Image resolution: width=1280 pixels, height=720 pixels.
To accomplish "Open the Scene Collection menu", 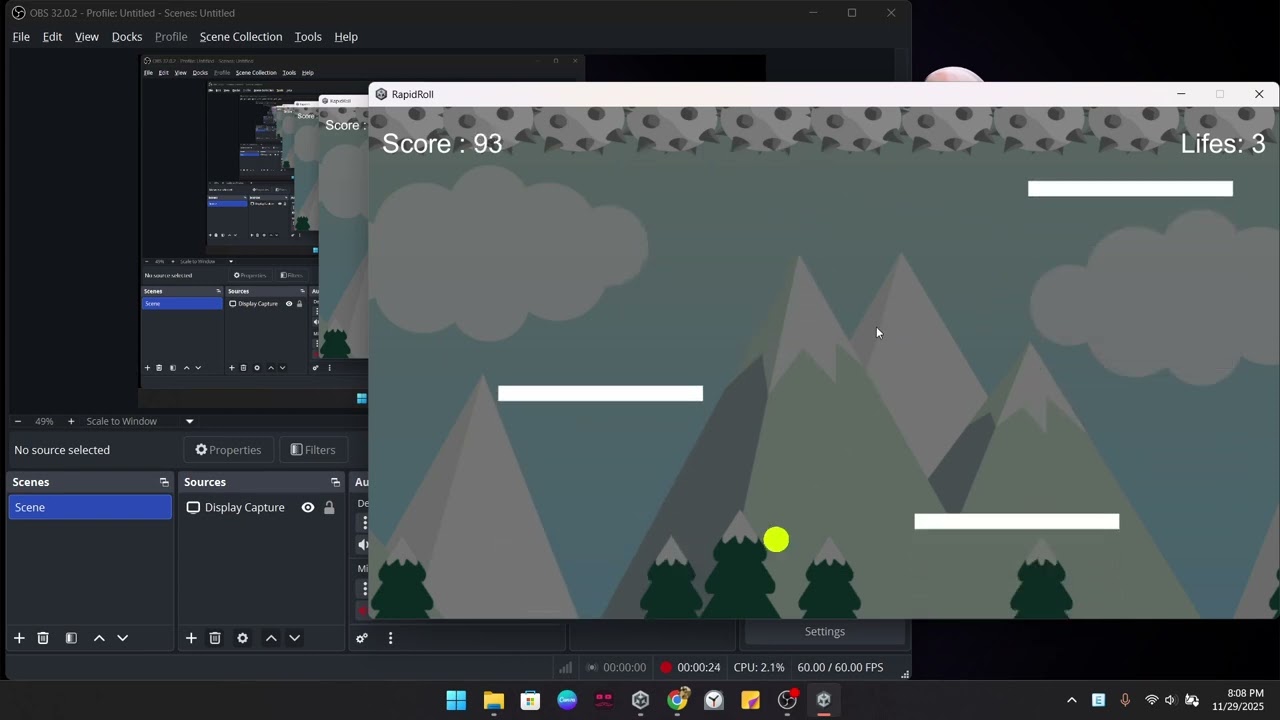I will point(241,37).
